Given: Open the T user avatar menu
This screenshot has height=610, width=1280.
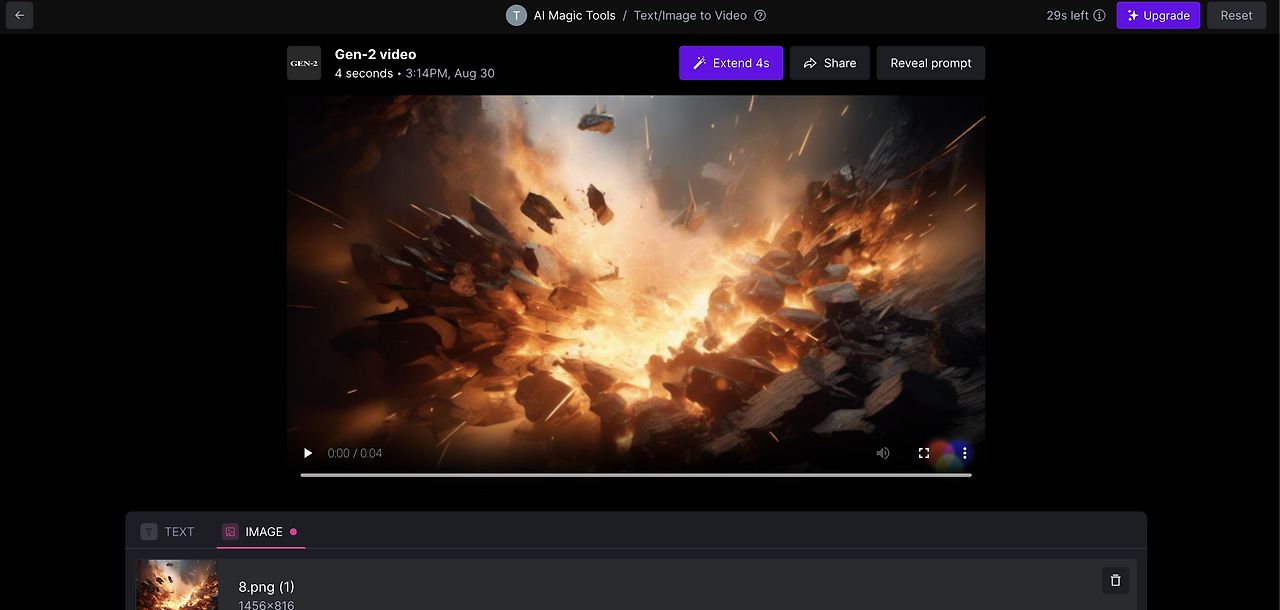Looking at the screenshot, I should 516,15.
